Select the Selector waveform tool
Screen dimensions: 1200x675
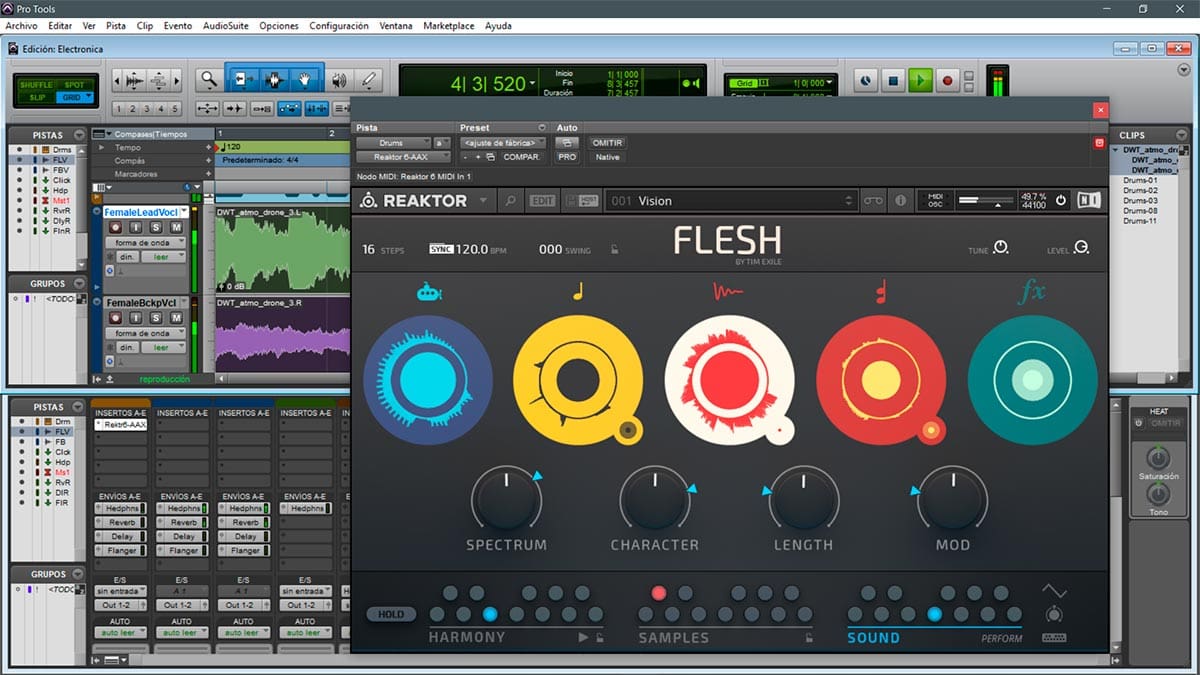coord(272,80)
